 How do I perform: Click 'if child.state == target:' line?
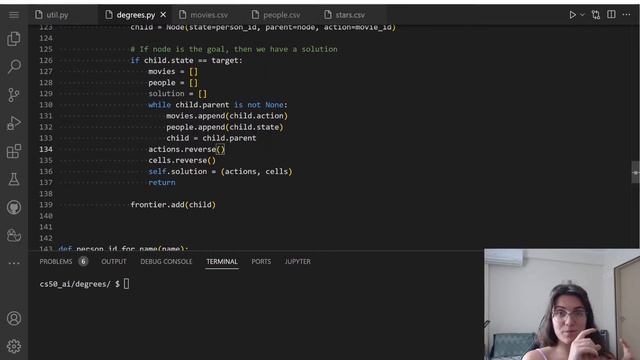pos(187,60)
